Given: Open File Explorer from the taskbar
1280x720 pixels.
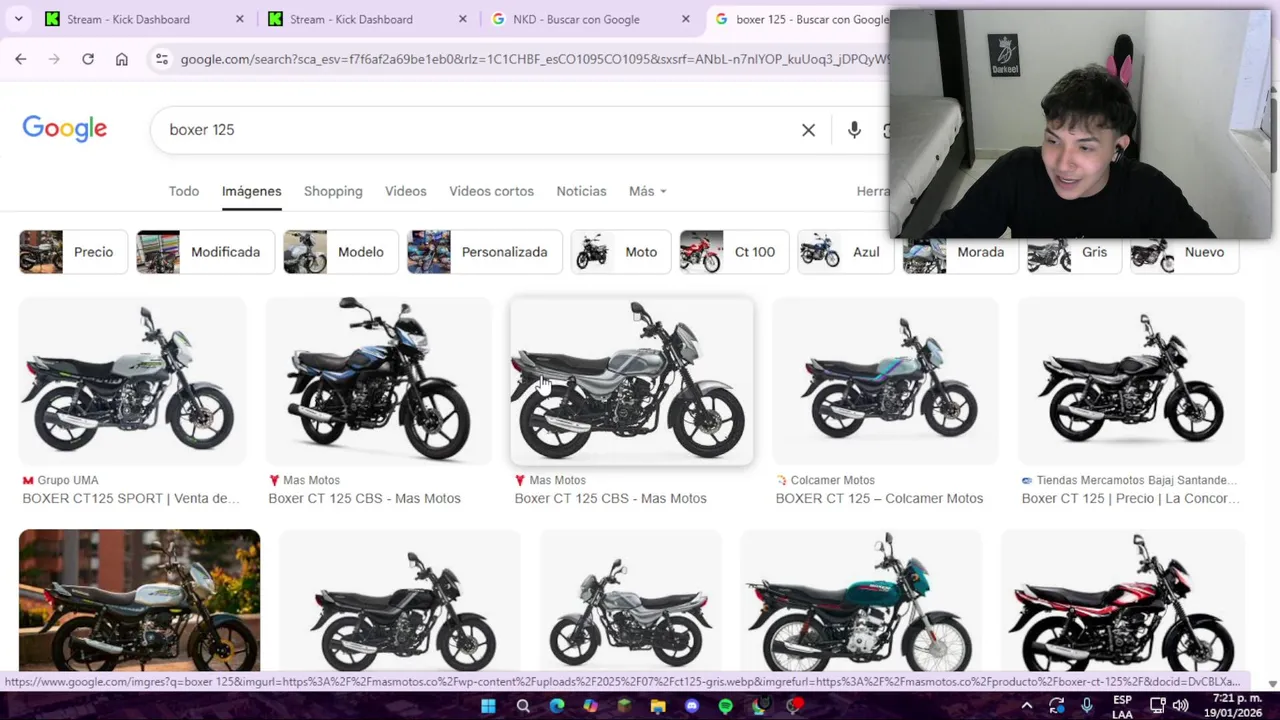Looking at the screenshot, I should tap(658, 706).
